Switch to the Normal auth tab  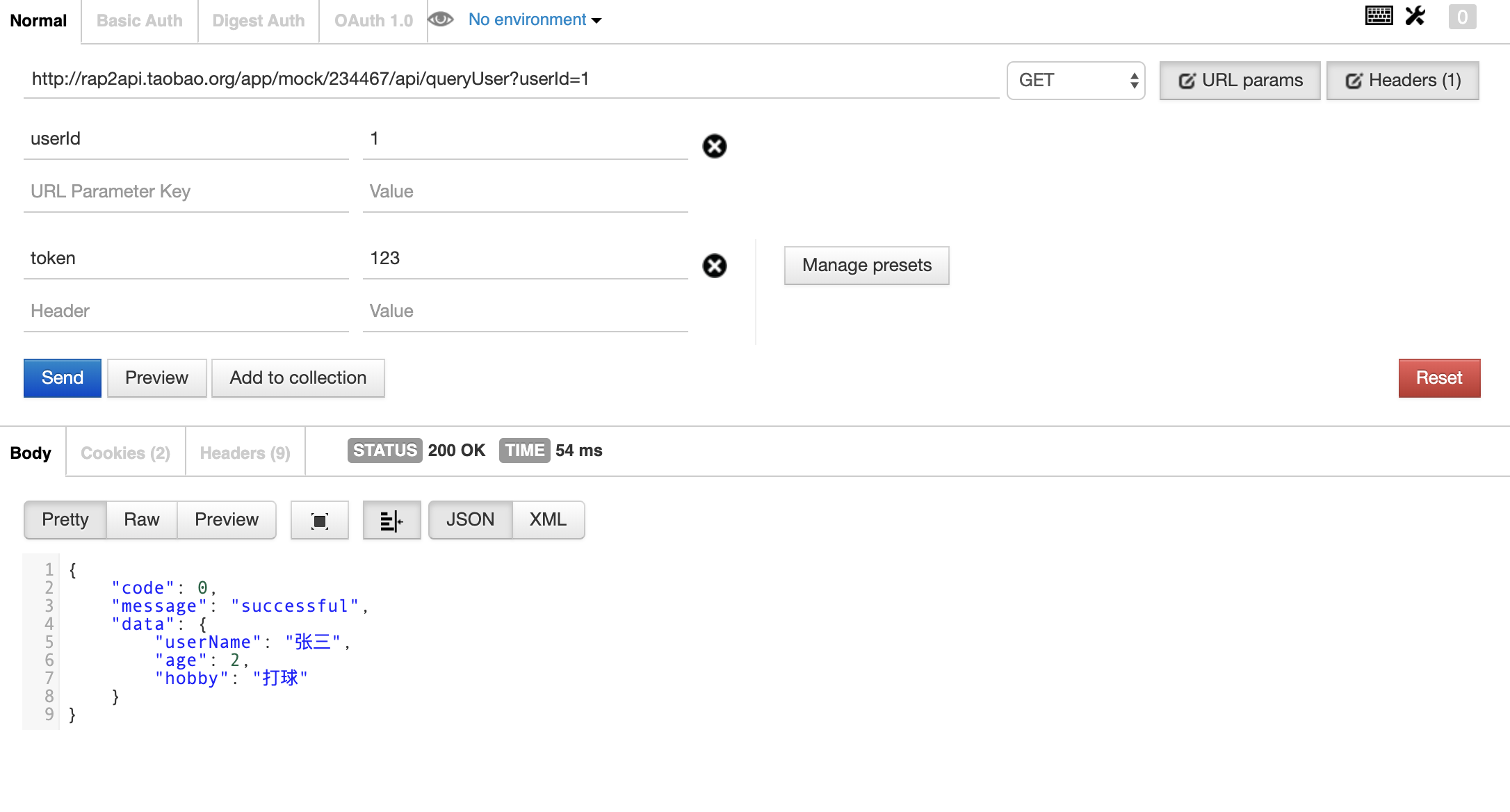tap(39, 21)
